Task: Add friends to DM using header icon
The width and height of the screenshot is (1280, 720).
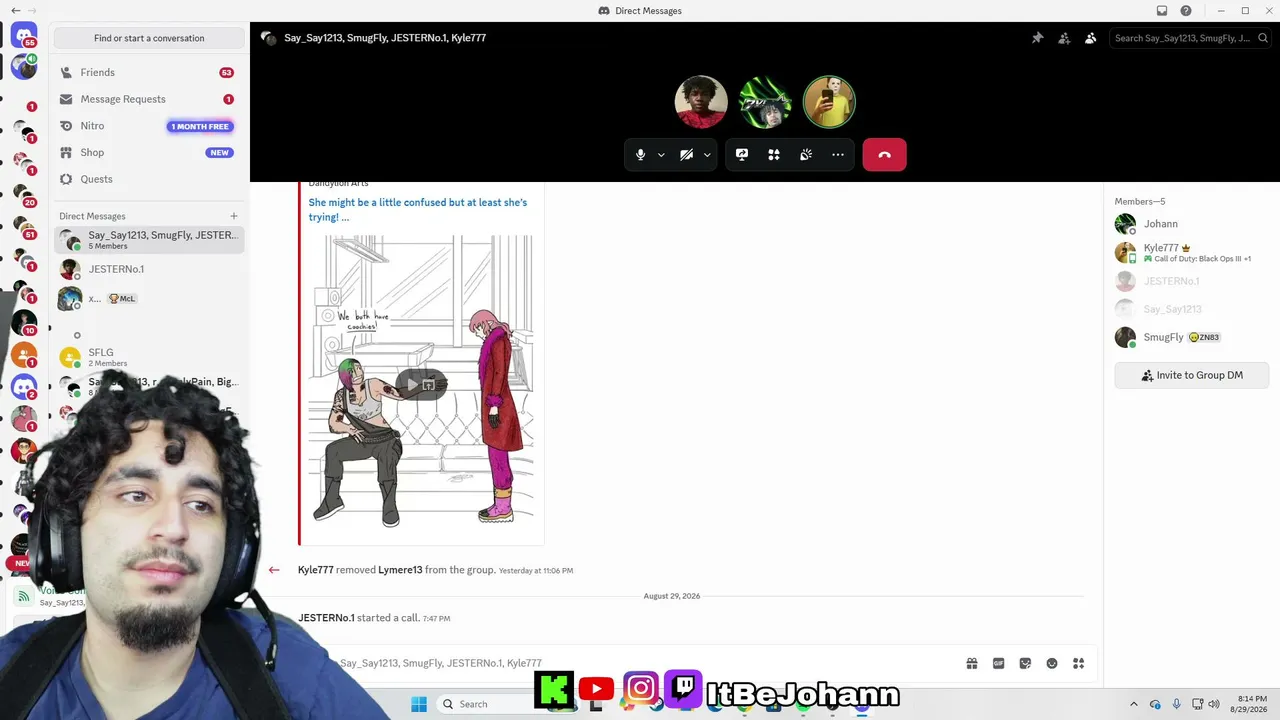Action: coord(1064,38)
